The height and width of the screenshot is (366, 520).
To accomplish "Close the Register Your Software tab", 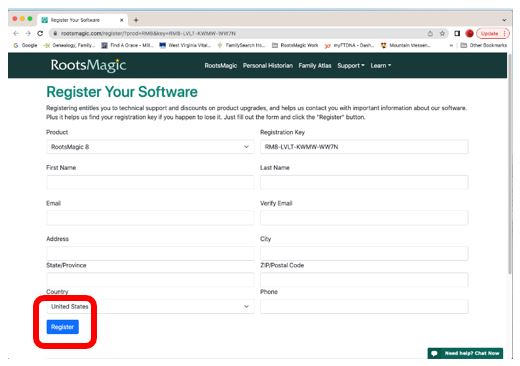I will 122,20.
